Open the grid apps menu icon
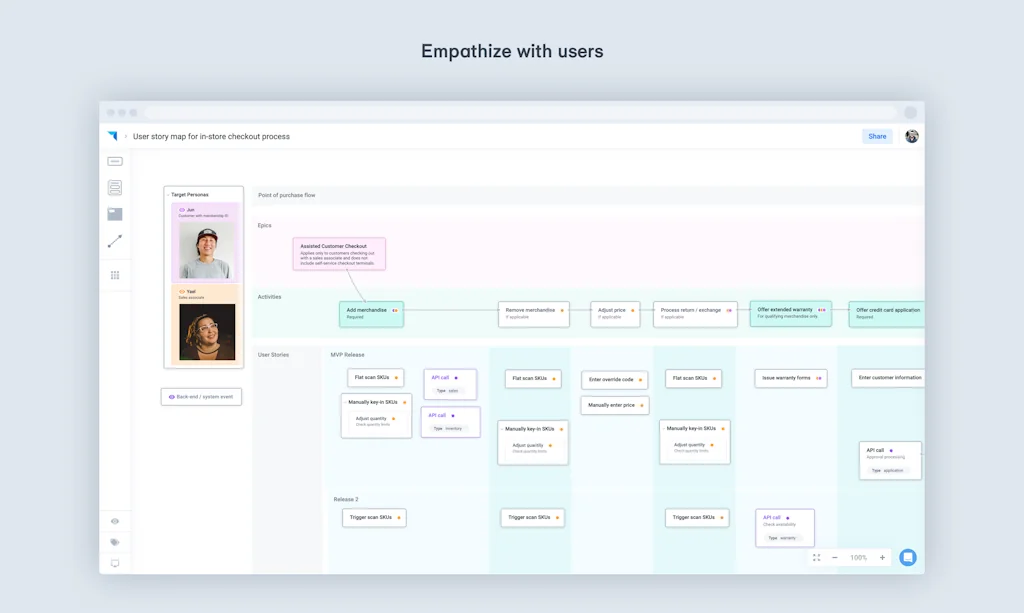The image size is (1024, 613). click(115, 275)
